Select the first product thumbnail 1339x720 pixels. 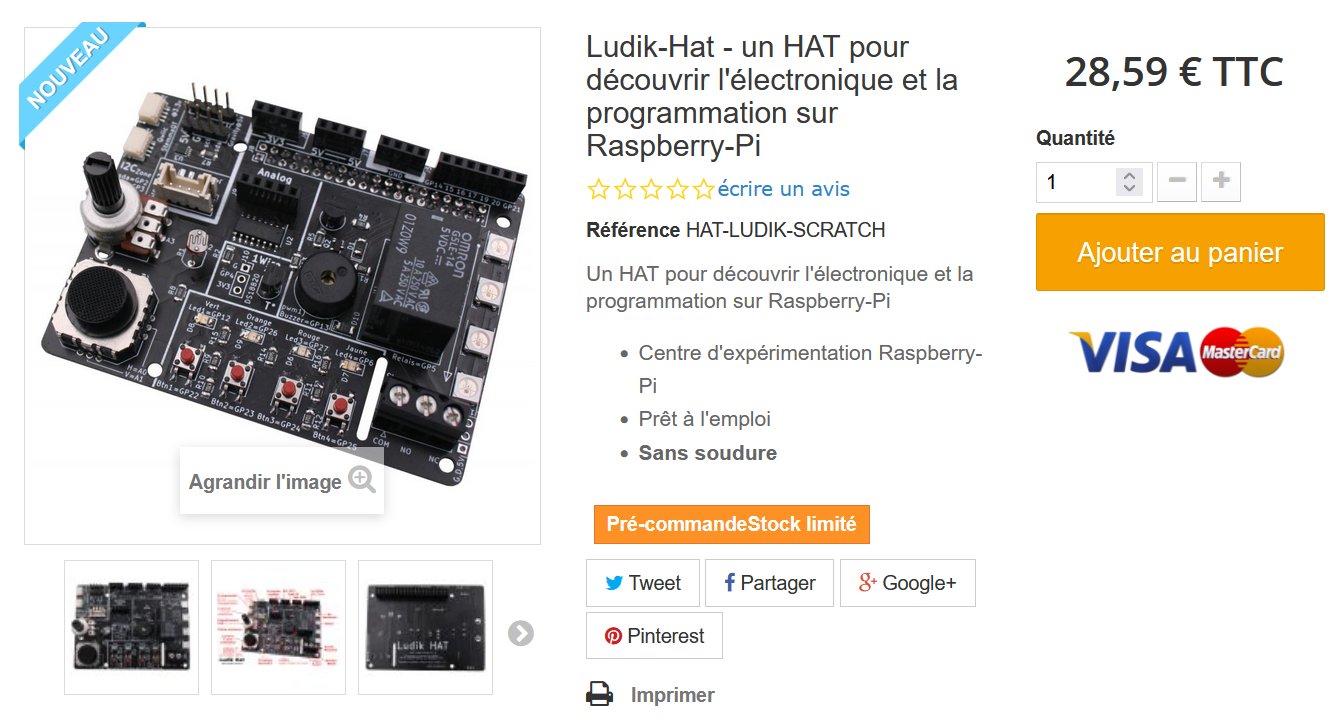coord(132,627)
